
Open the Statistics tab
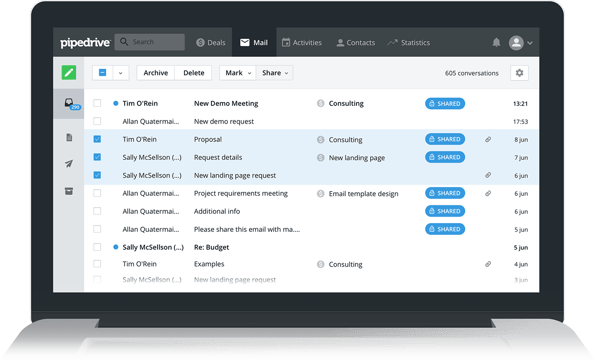click(409, 42)
